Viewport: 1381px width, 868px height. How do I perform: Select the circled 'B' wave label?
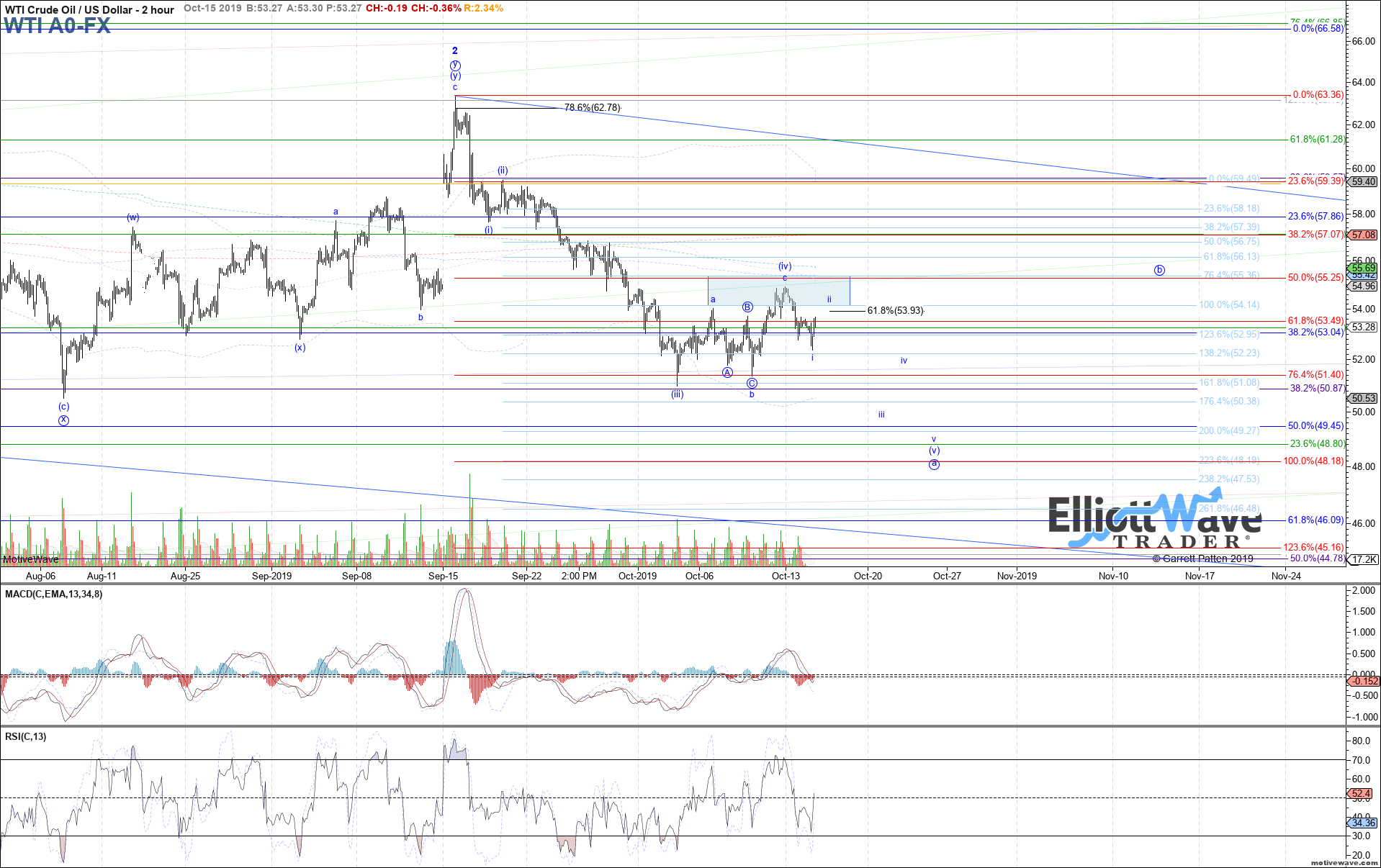pyautogui.click(x=747, y=307)
